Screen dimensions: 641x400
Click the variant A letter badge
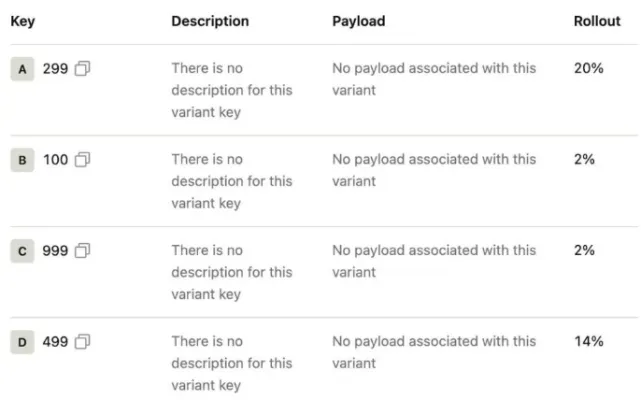coord(22,69)
